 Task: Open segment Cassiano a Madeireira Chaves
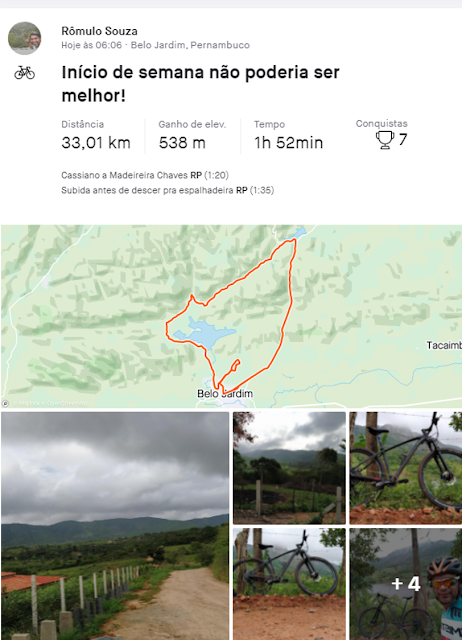(125, 175)
